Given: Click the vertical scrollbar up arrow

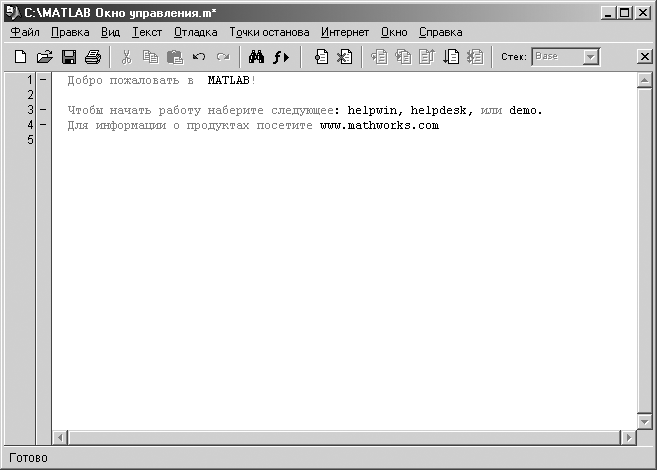Looking at the screenshot, I should (644, 80).
